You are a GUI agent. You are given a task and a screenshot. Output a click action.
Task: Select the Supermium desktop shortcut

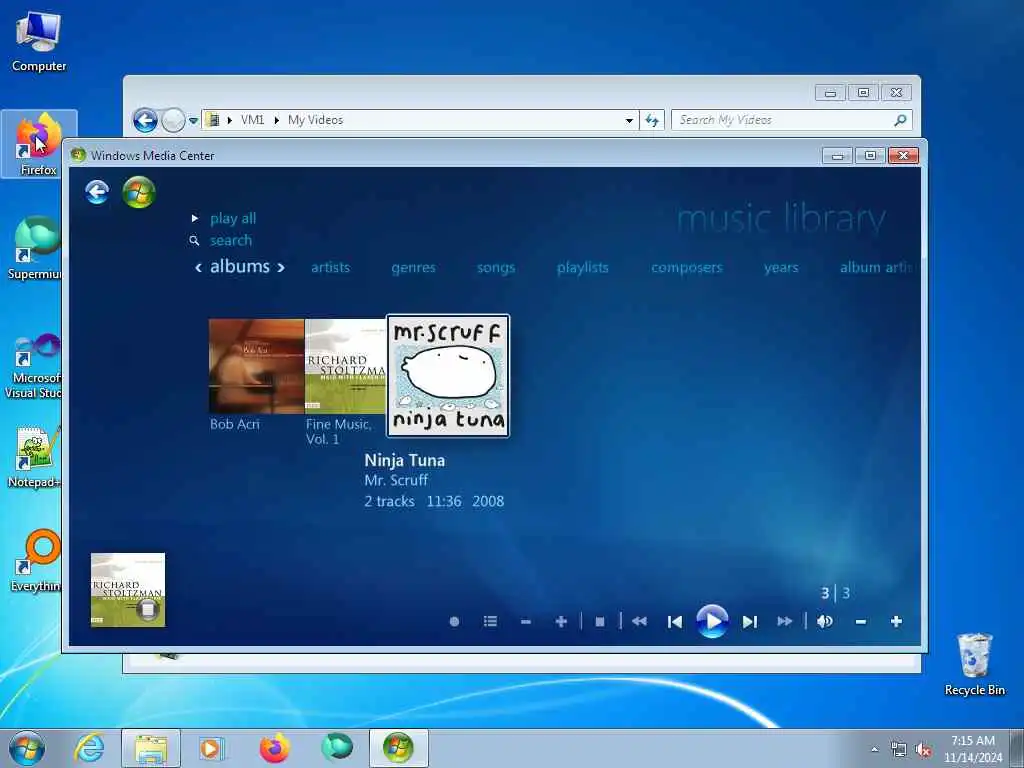click(x=35, y=248)
